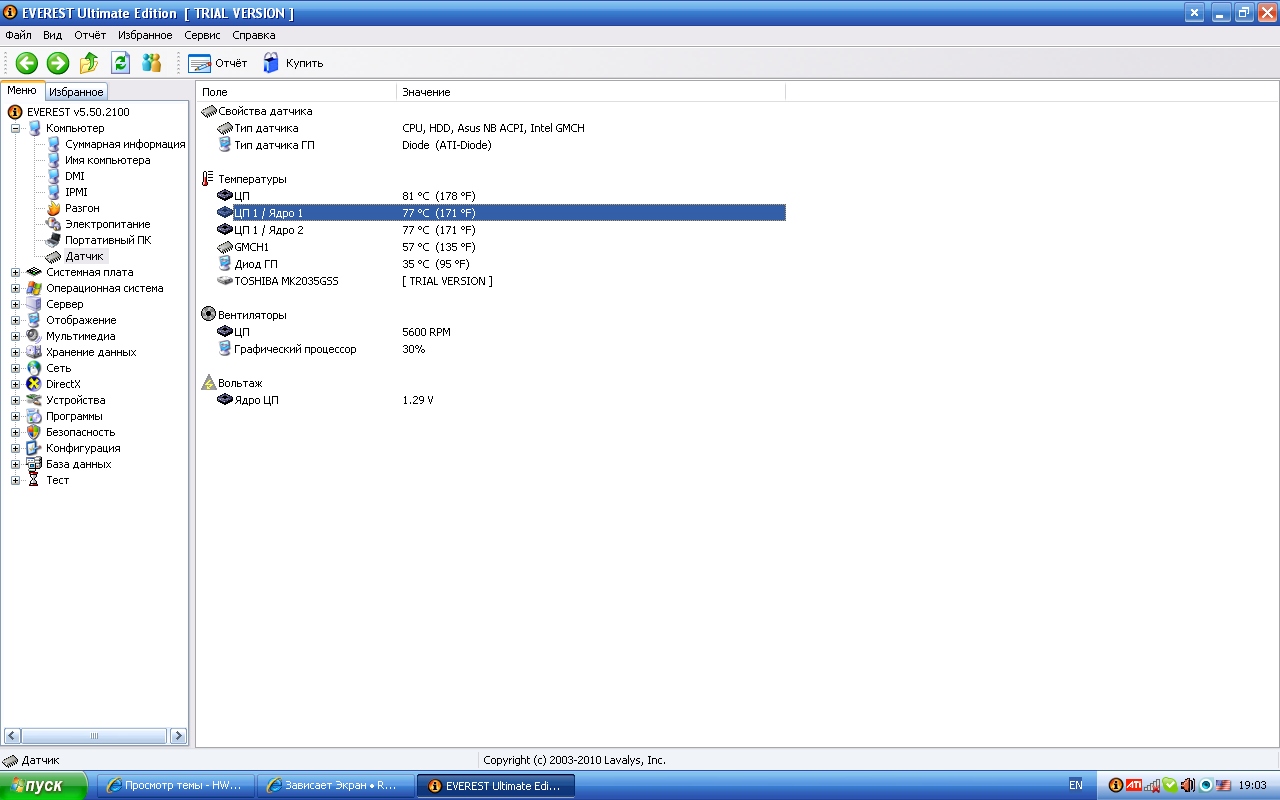The height and width of the screenshot is (800, 1280).
Task: Go up one level with the Up arrow icon
Action: point(89,63)
